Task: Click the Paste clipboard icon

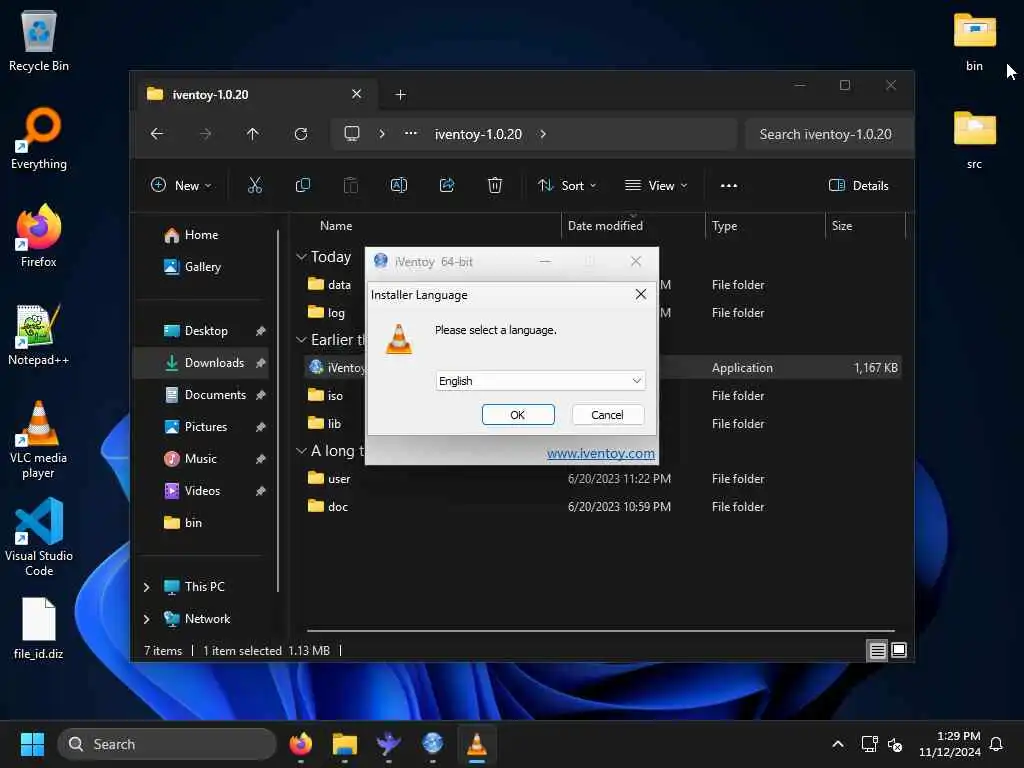Action: [351, 185]
